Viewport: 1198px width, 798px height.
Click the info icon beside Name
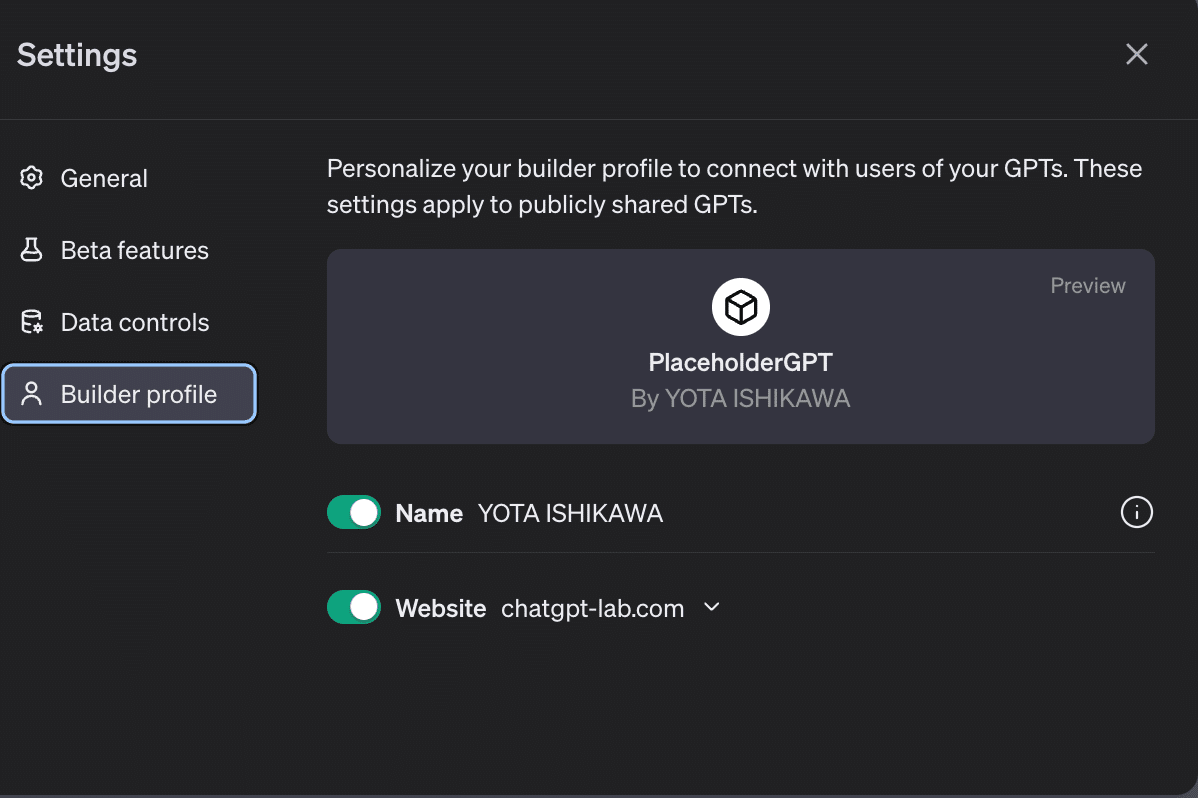[x=1136, y=513]
